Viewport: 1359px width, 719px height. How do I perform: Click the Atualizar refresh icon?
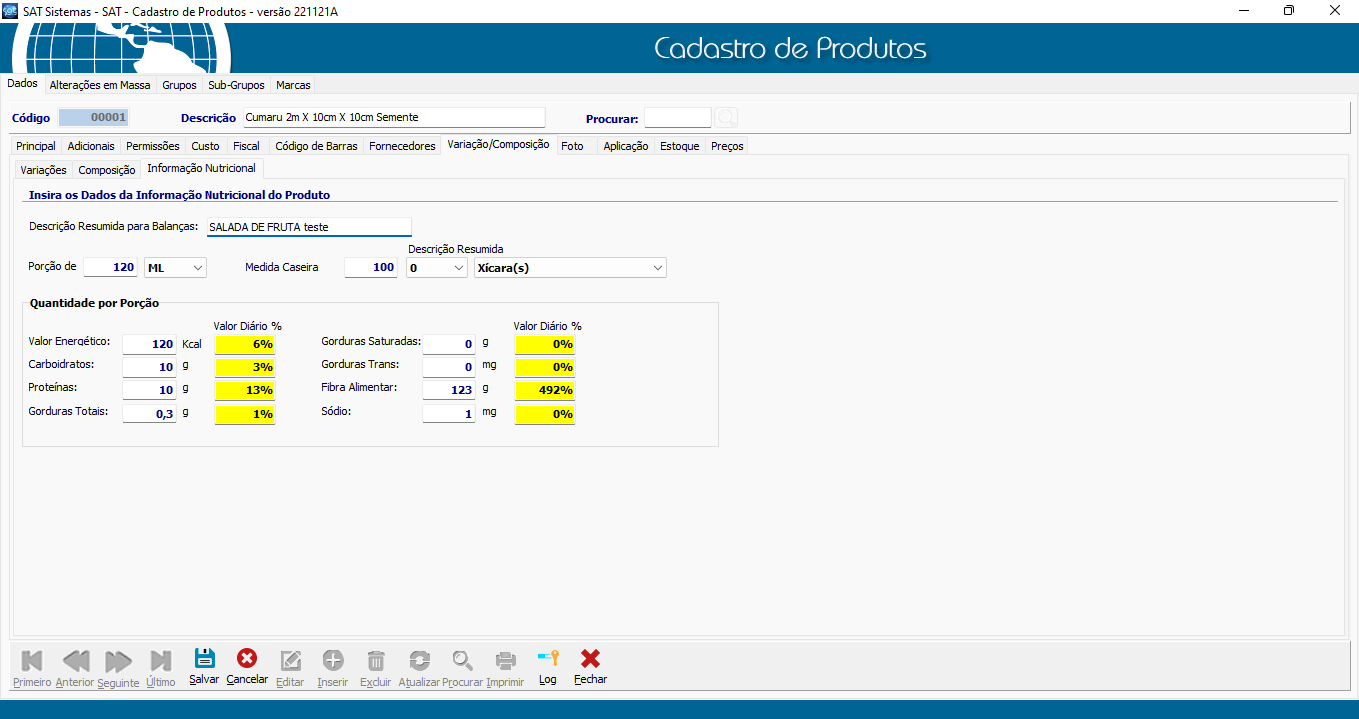419,660
